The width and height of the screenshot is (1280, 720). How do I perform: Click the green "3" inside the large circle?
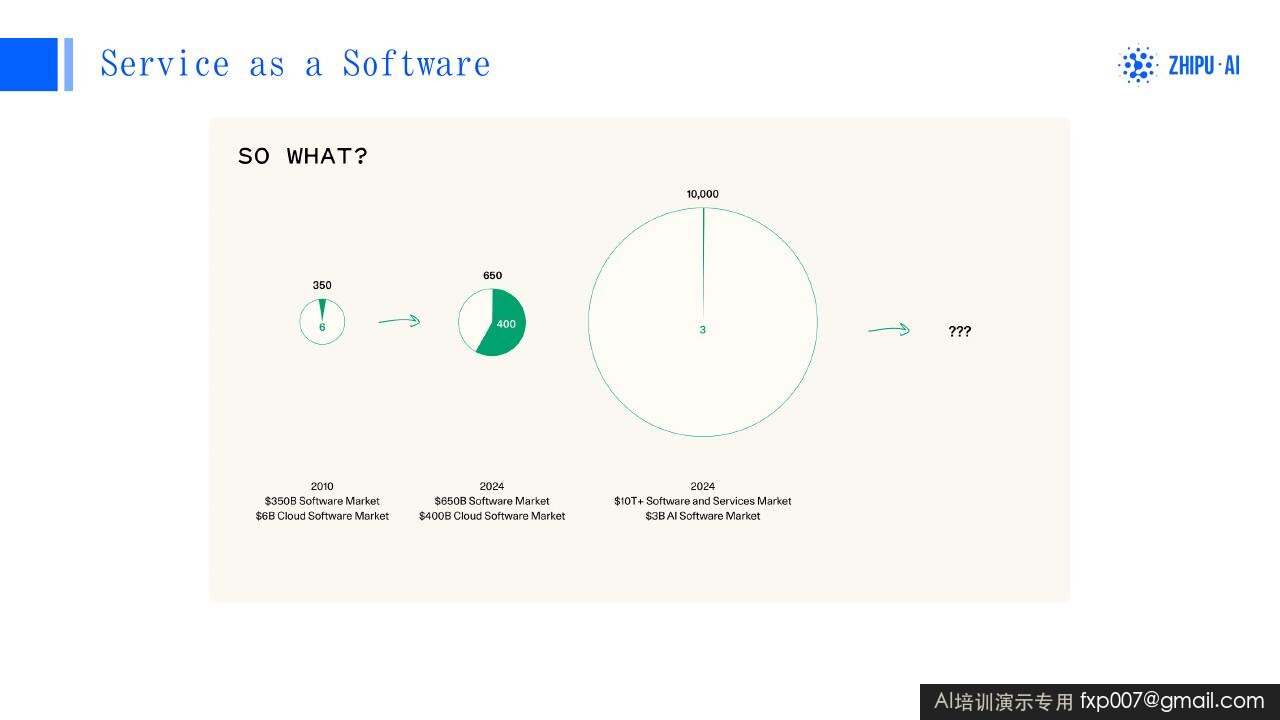702,329
